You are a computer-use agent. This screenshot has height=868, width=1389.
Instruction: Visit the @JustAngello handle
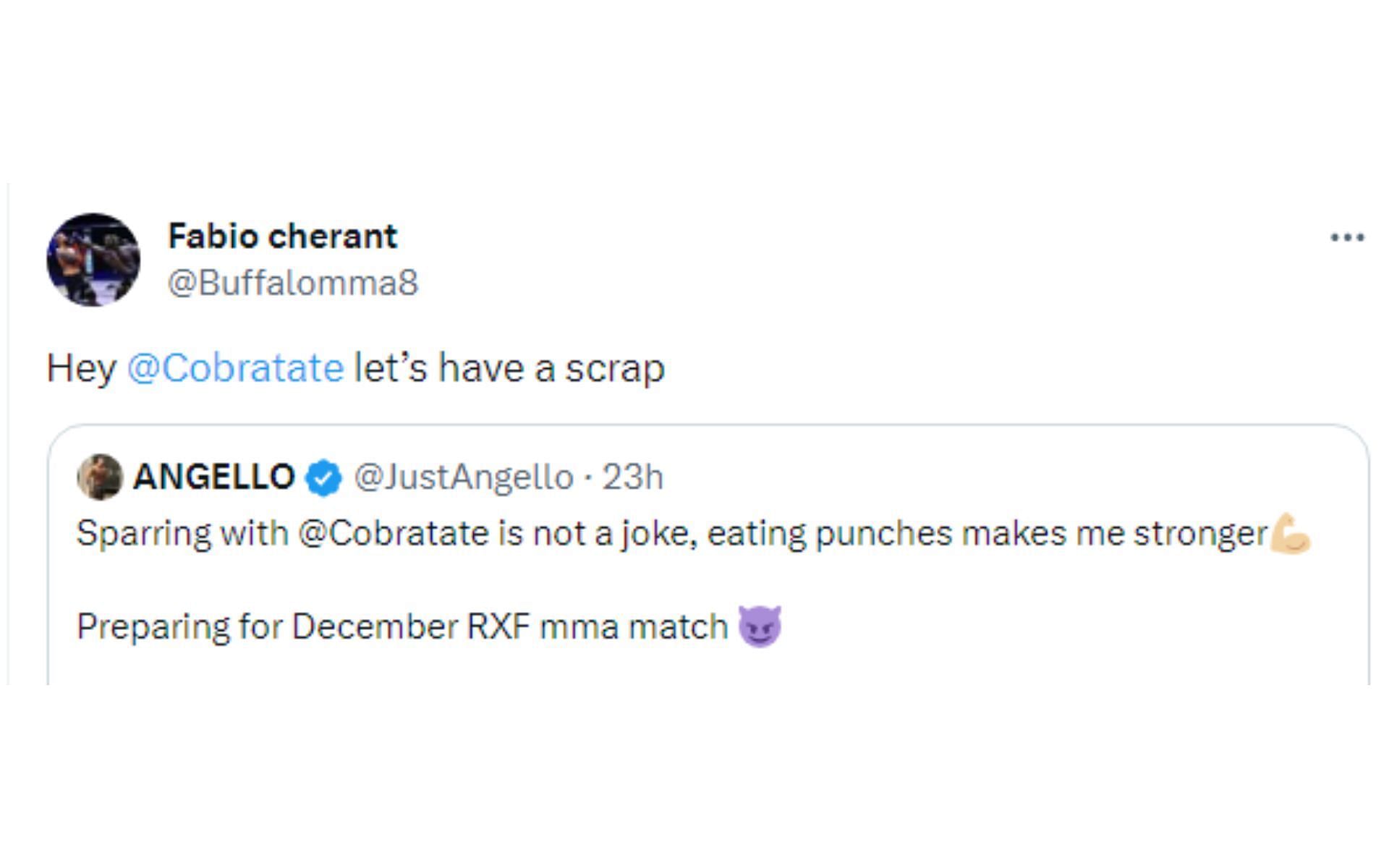pyautogui.click(x=464, y=477)
